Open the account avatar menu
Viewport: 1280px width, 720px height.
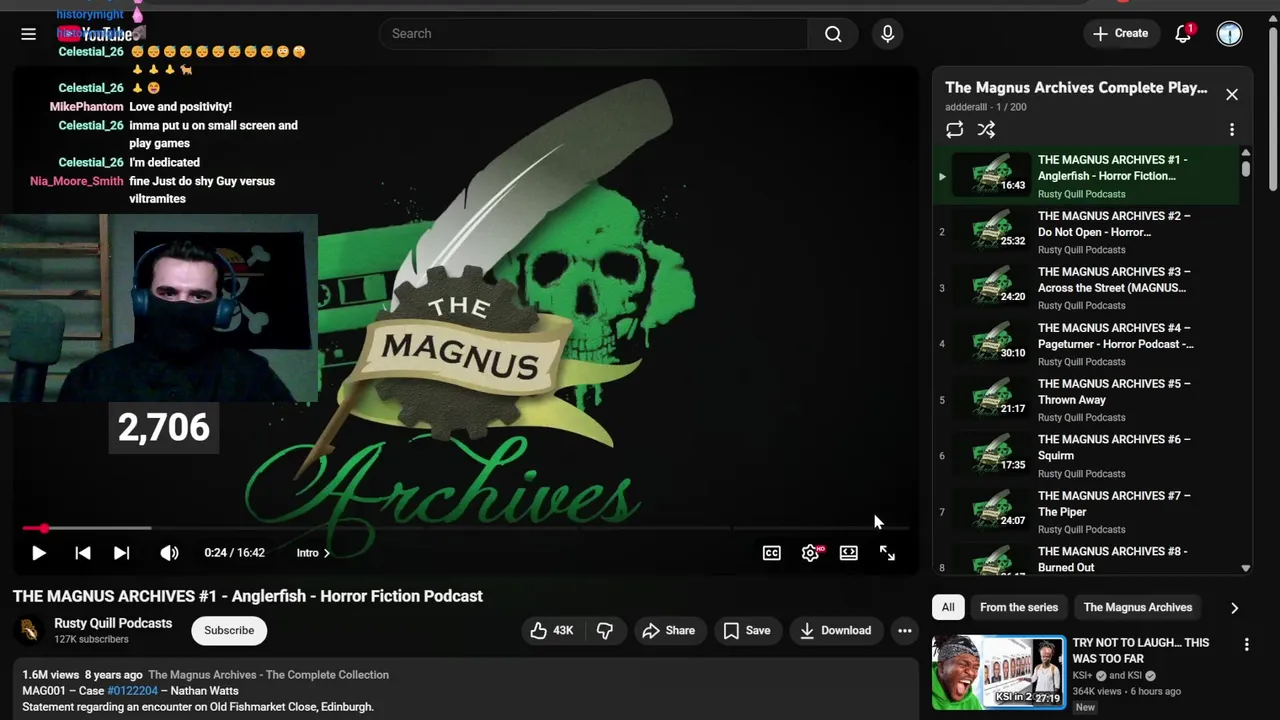1229,34
